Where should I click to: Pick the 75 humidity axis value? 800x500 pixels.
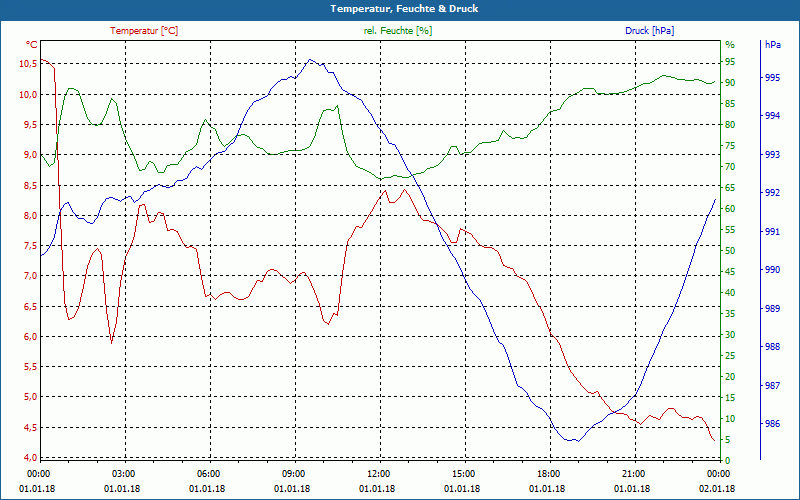730,146
